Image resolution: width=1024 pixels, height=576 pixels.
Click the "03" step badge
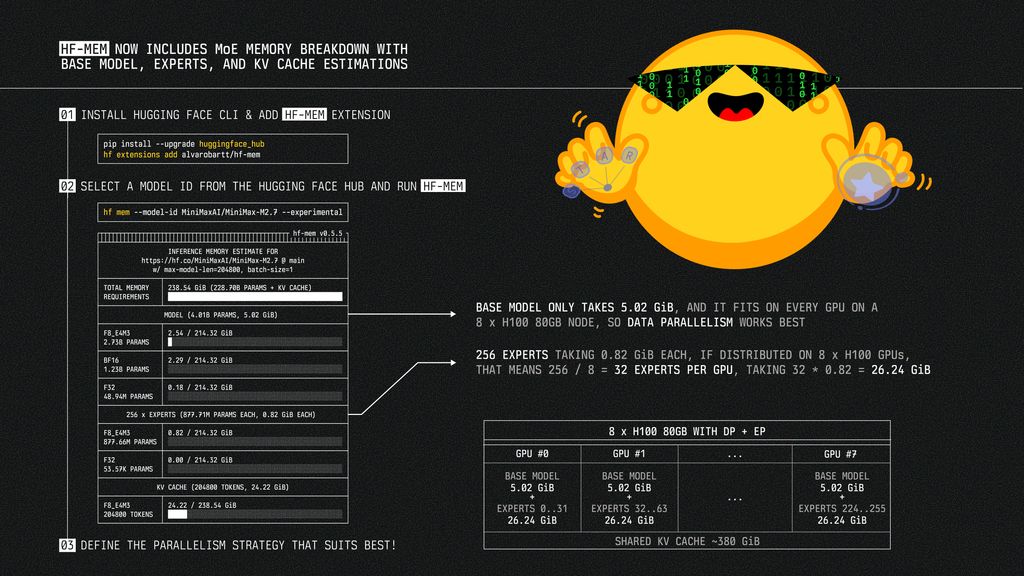click(x=67, y=545)
